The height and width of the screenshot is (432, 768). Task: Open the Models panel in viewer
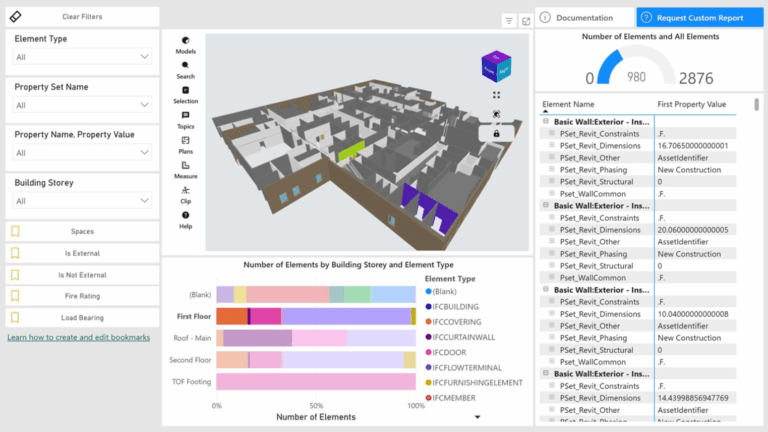click(185, 44)
